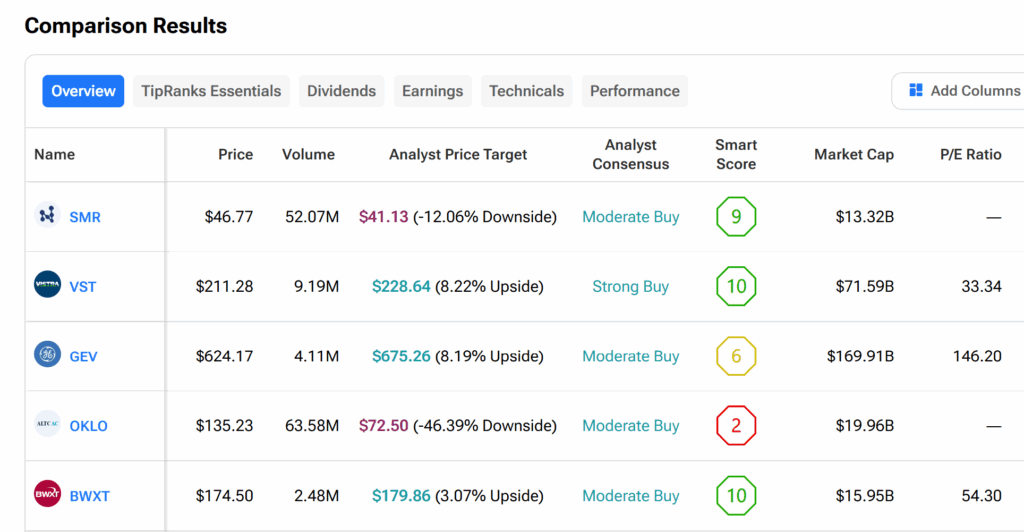The height and width of the screenshot is (532, 1024).
Task: Click the OKLO company logo icon
Action: pos(47,424)
